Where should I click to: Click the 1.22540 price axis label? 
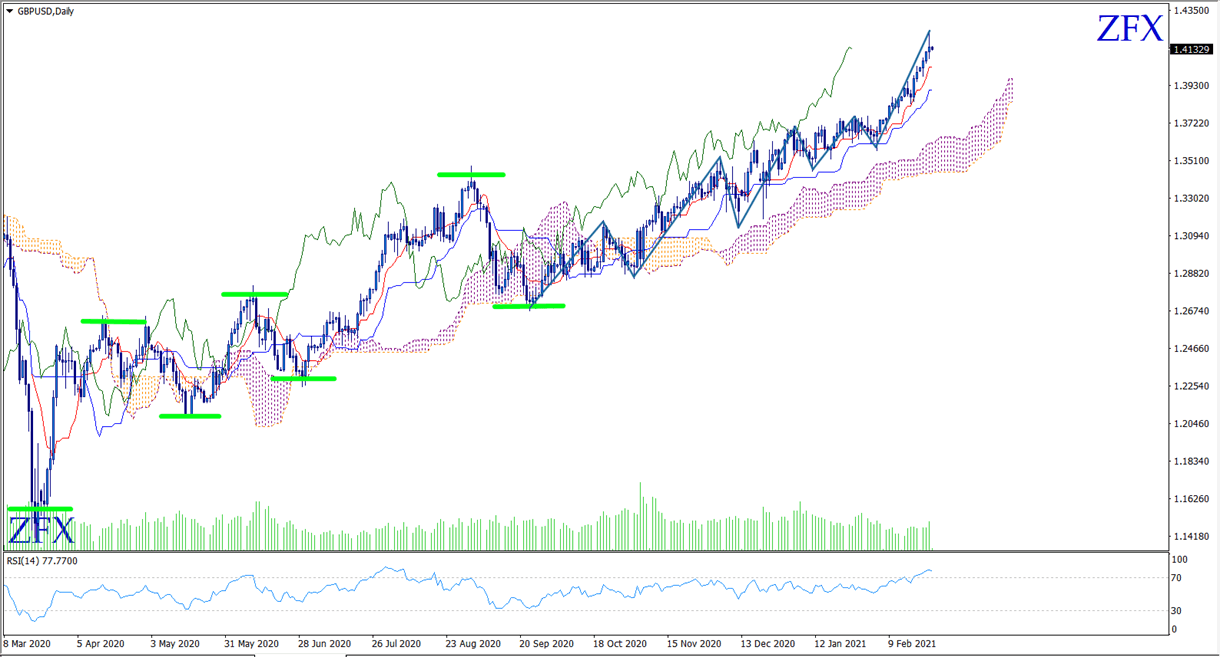[1194, 386]
